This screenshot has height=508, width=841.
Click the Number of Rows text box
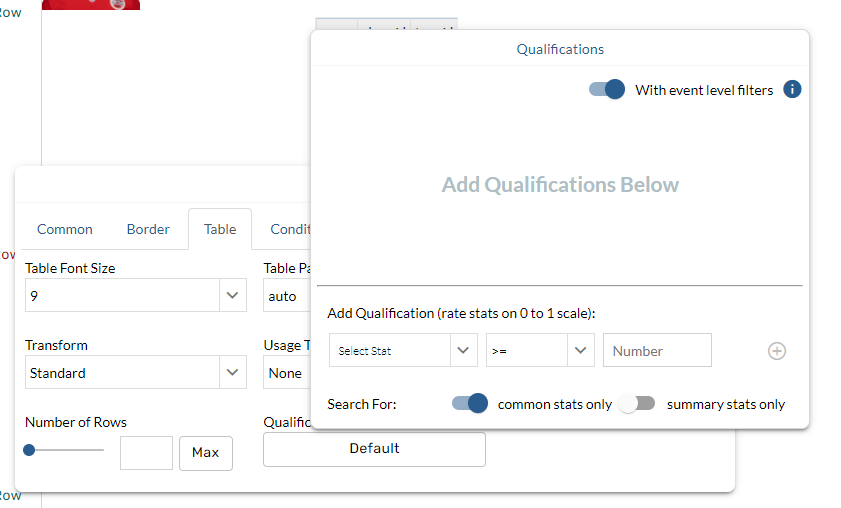(146, 453)
